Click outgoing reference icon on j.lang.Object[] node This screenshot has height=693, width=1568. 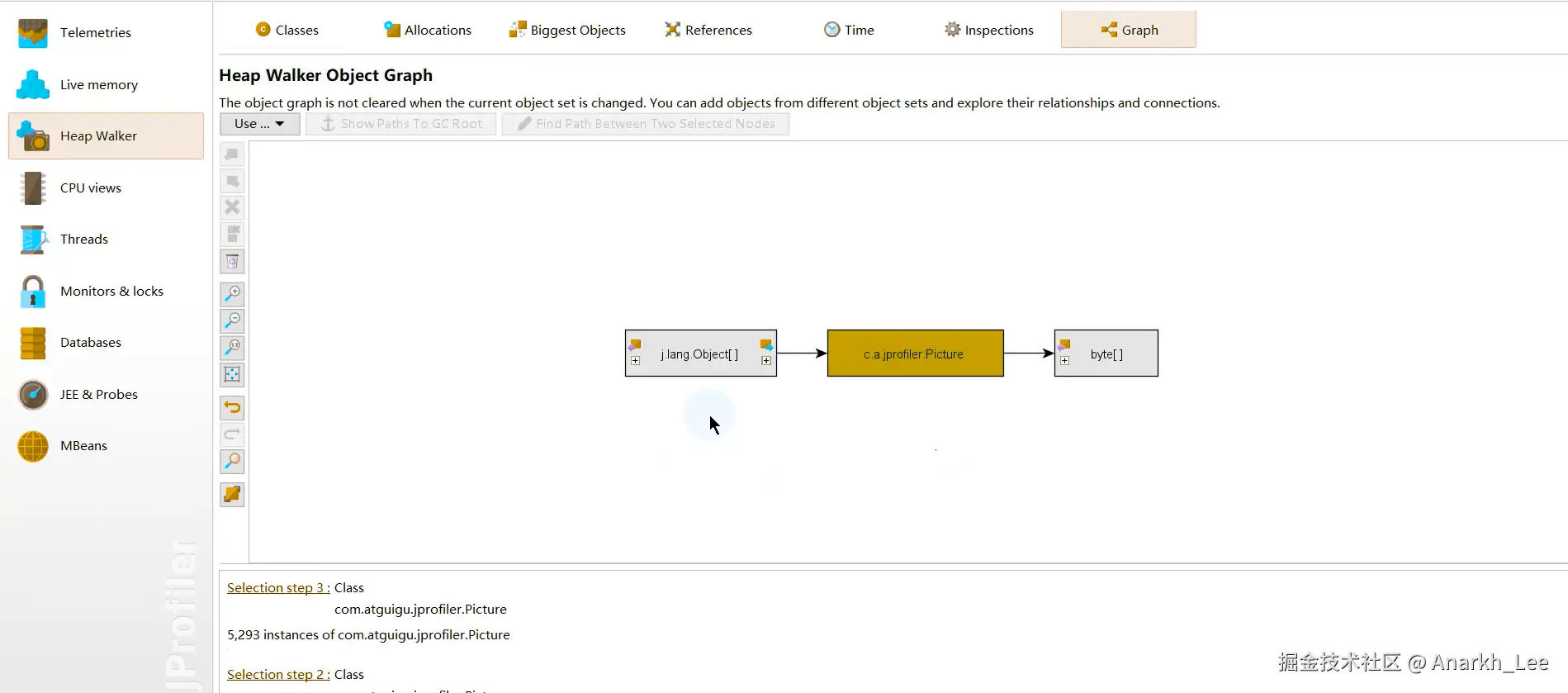[x=766, y=345]
